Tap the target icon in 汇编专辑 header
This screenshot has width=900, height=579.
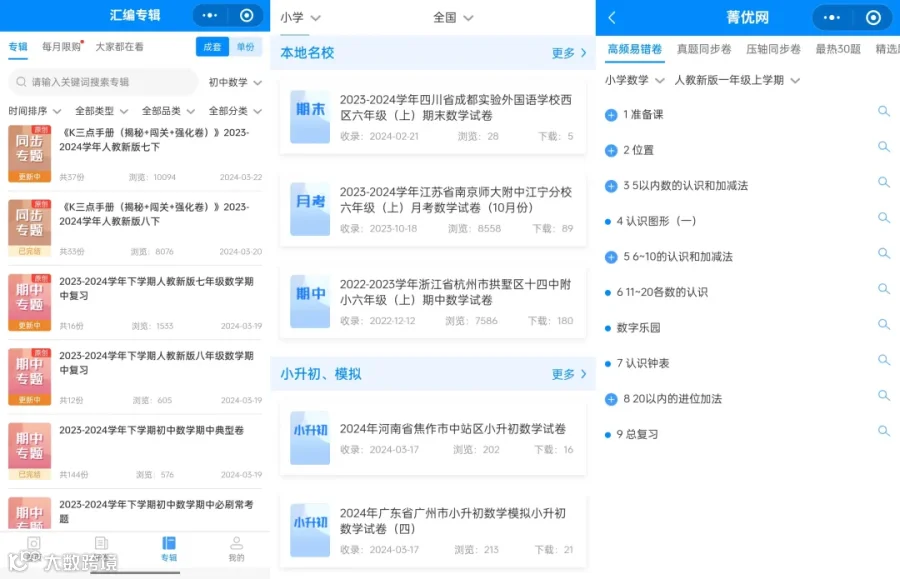(247, 15)
